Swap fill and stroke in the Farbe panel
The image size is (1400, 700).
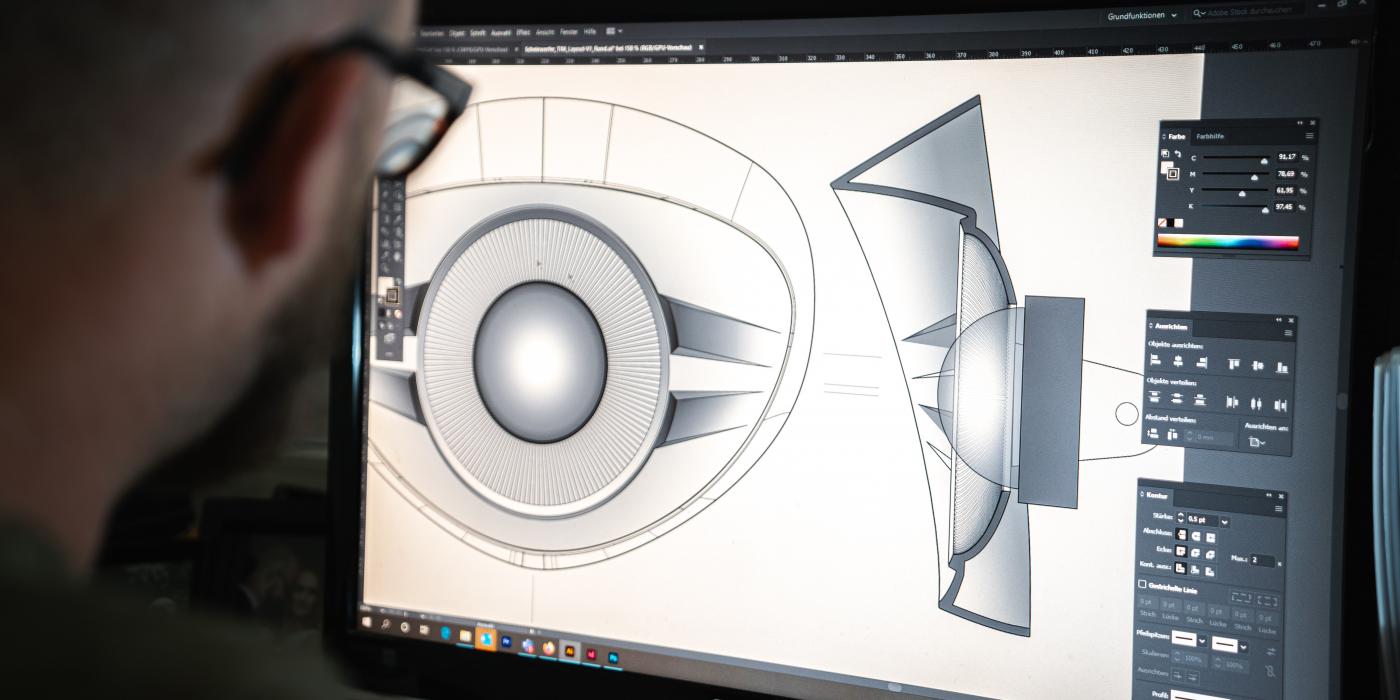(1178, 153)
